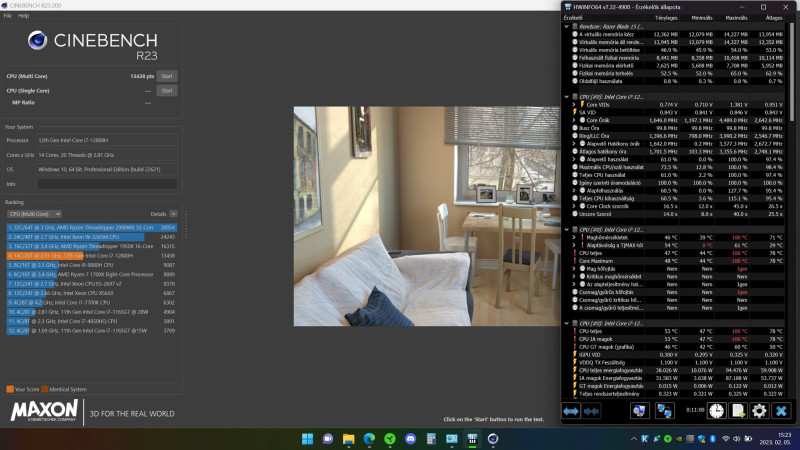Expand the HWiNFO layout with the blue double-arrow icon
The height and width of the screenshot is (450, 800).
click(571, 411)
